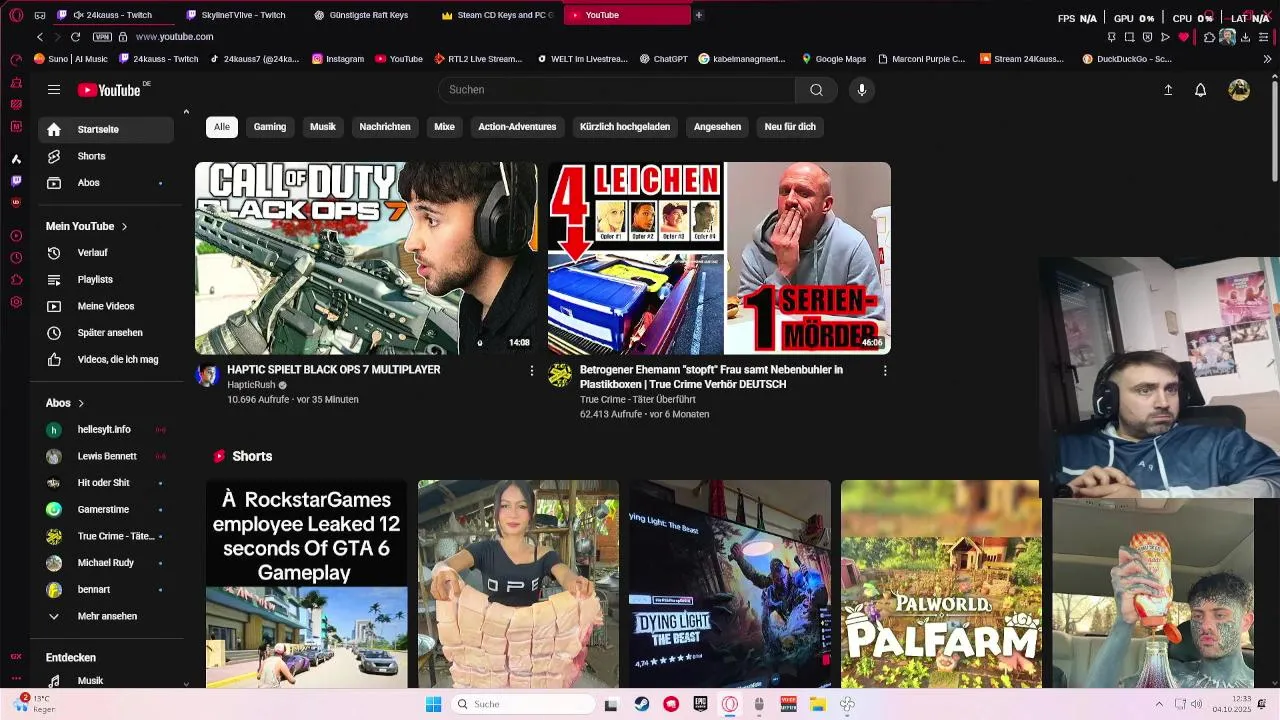Viewport: 1280px width, 720px height.
Task: Select the Alle filter chip
Action: [x=222, y=127]
